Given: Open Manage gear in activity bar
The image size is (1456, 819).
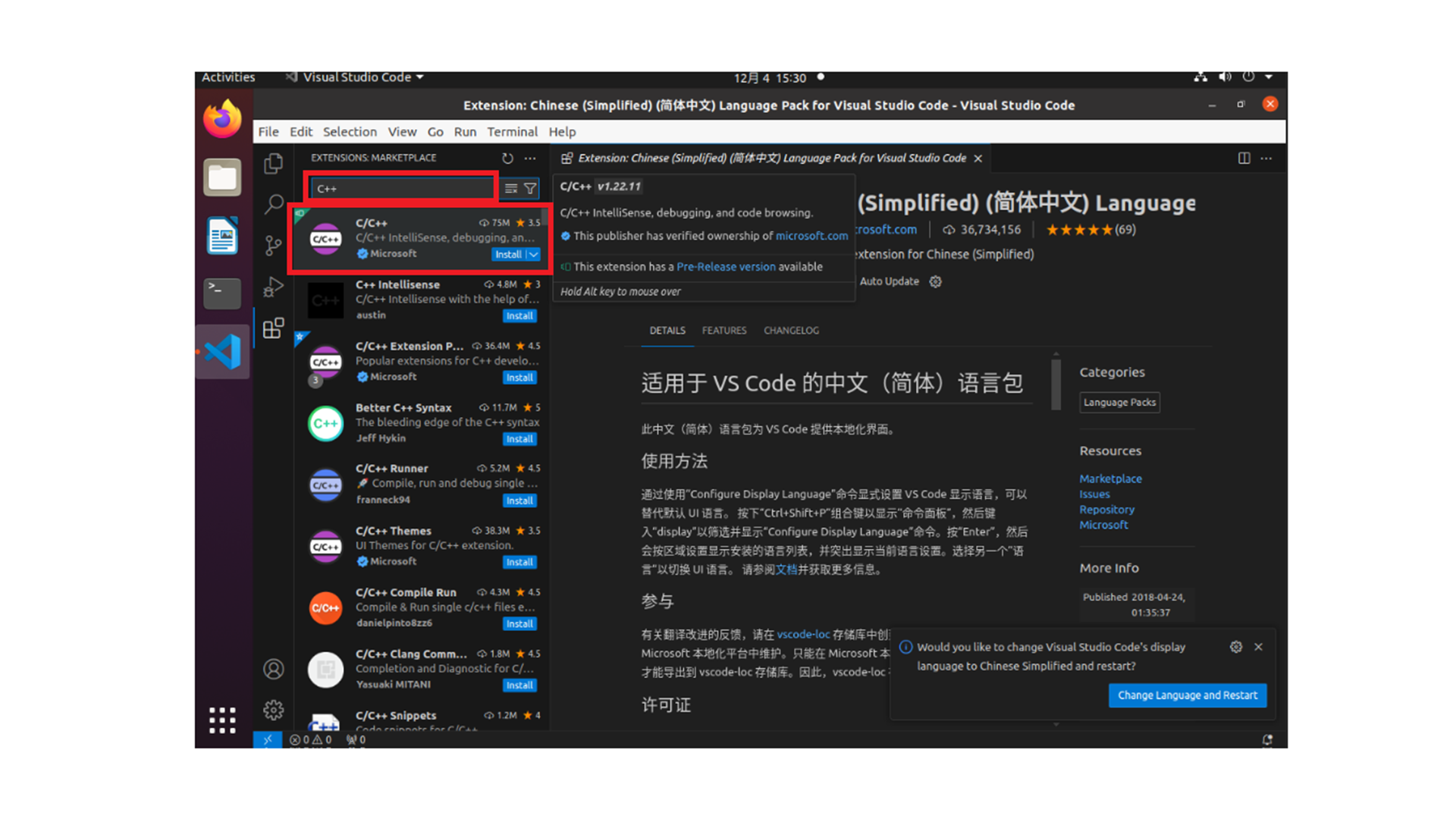Looking at the screenshot, I should coord(273,710).
